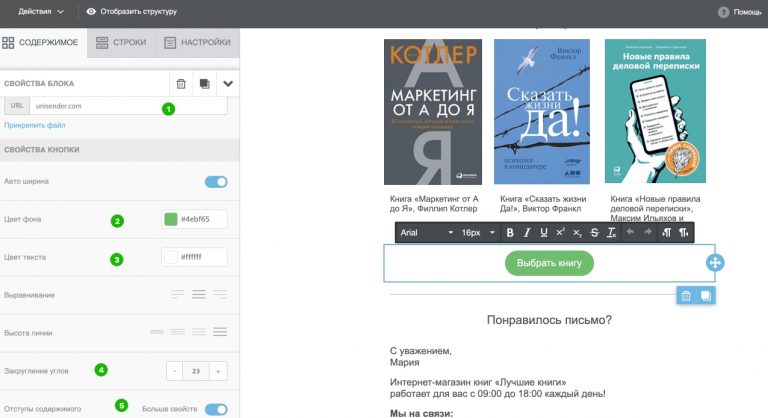This screenshot has width=768, height=418.
Task: Toggle Отобразить структуру view
Action: 132,11
